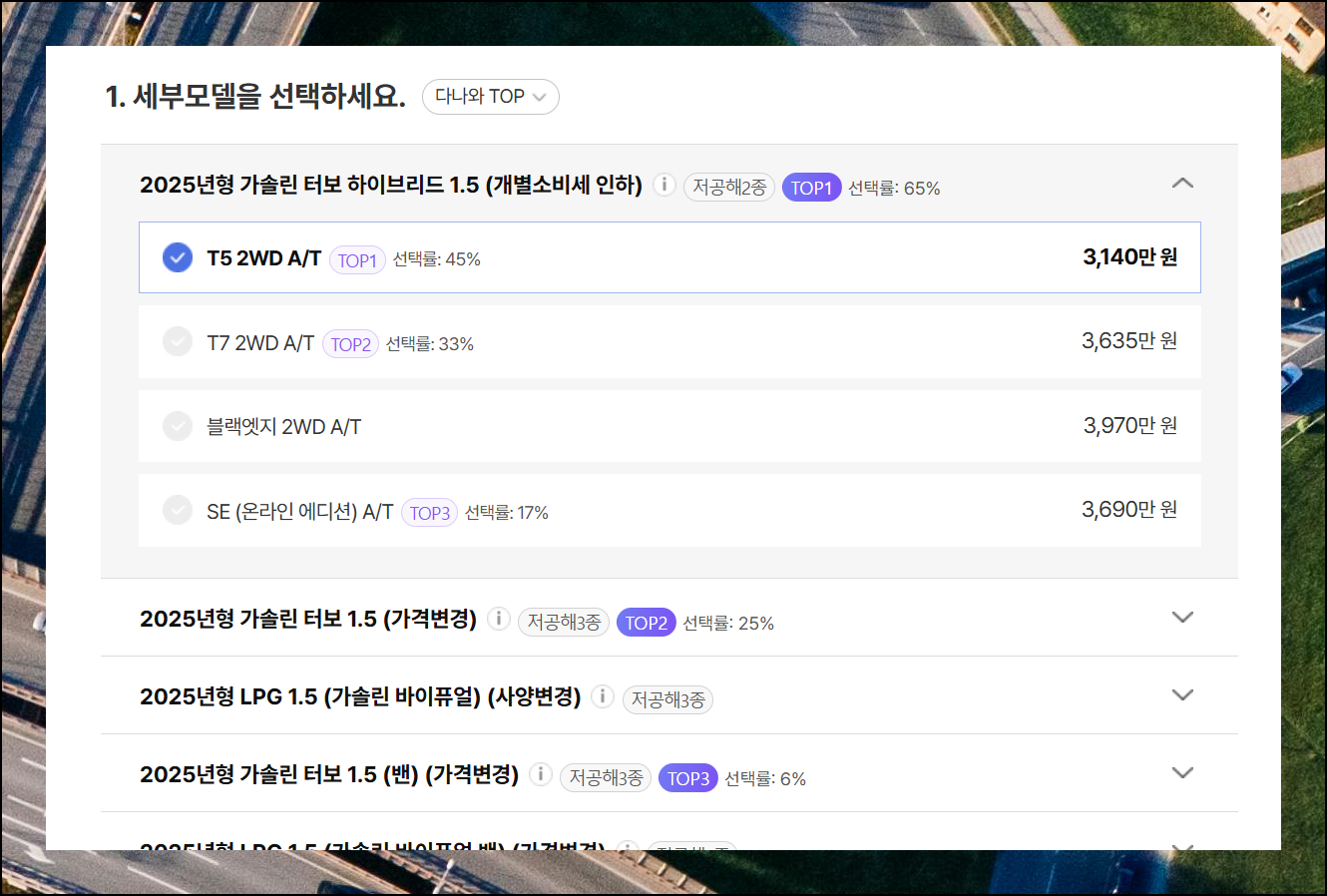Click the 선택률: 25% text

click(728, 624)
